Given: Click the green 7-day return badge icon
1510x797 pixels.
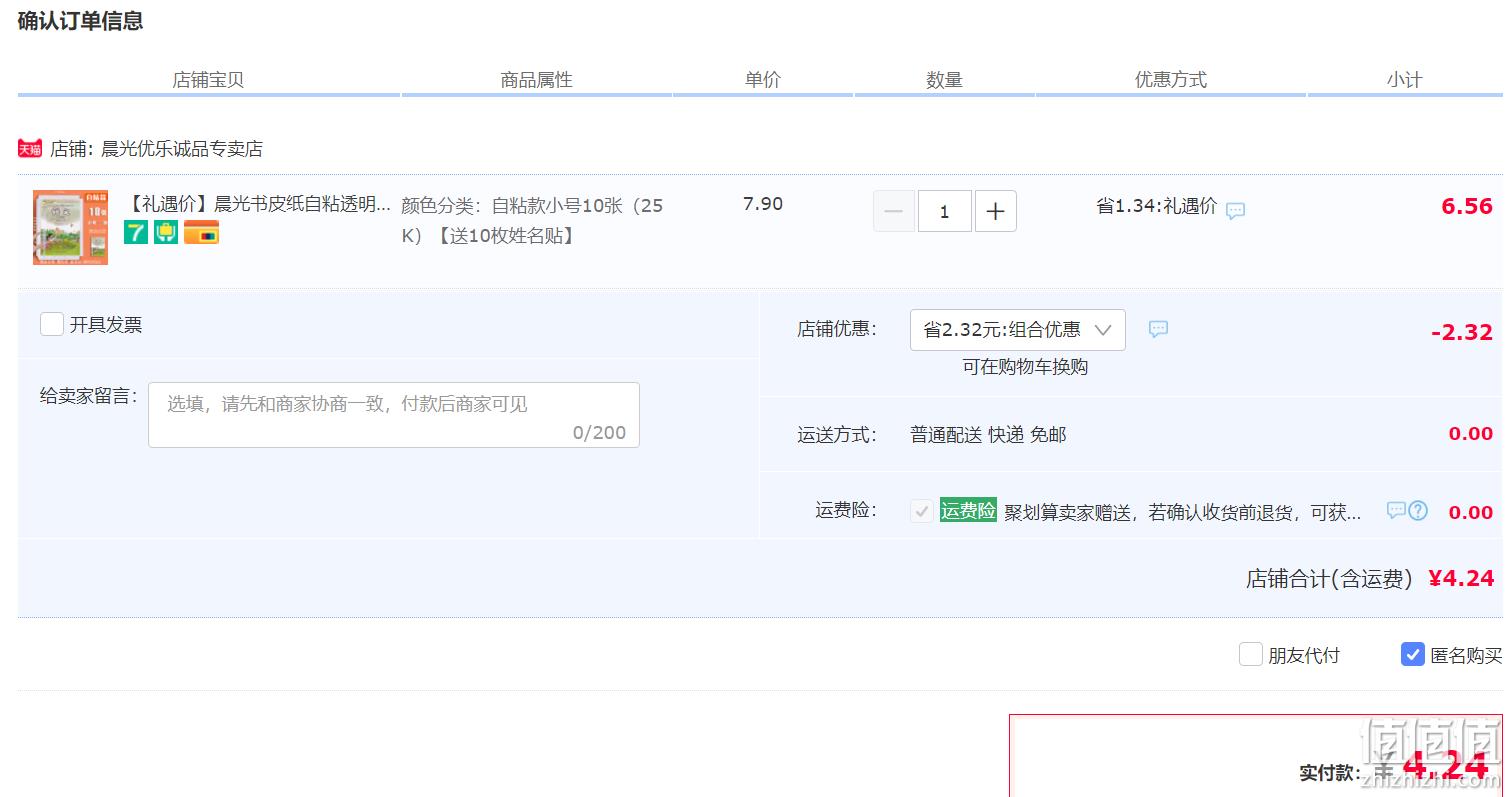Looking at the screenshot, I should click(136, 232).
